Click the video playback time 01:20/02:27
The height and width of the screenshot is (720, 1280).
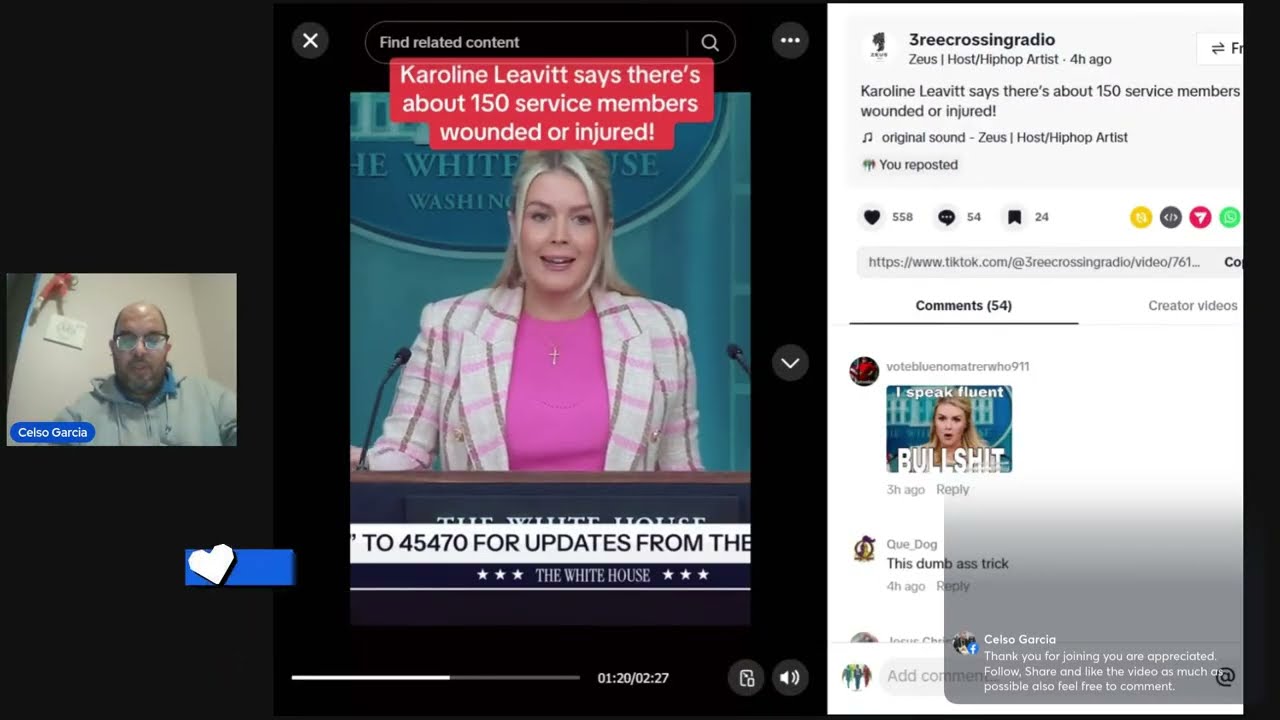[x=633, y=678]
